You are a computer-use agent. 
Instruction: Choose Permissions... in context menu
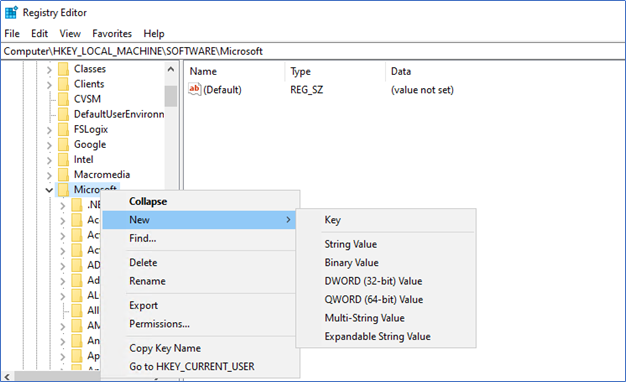[159, 324]
